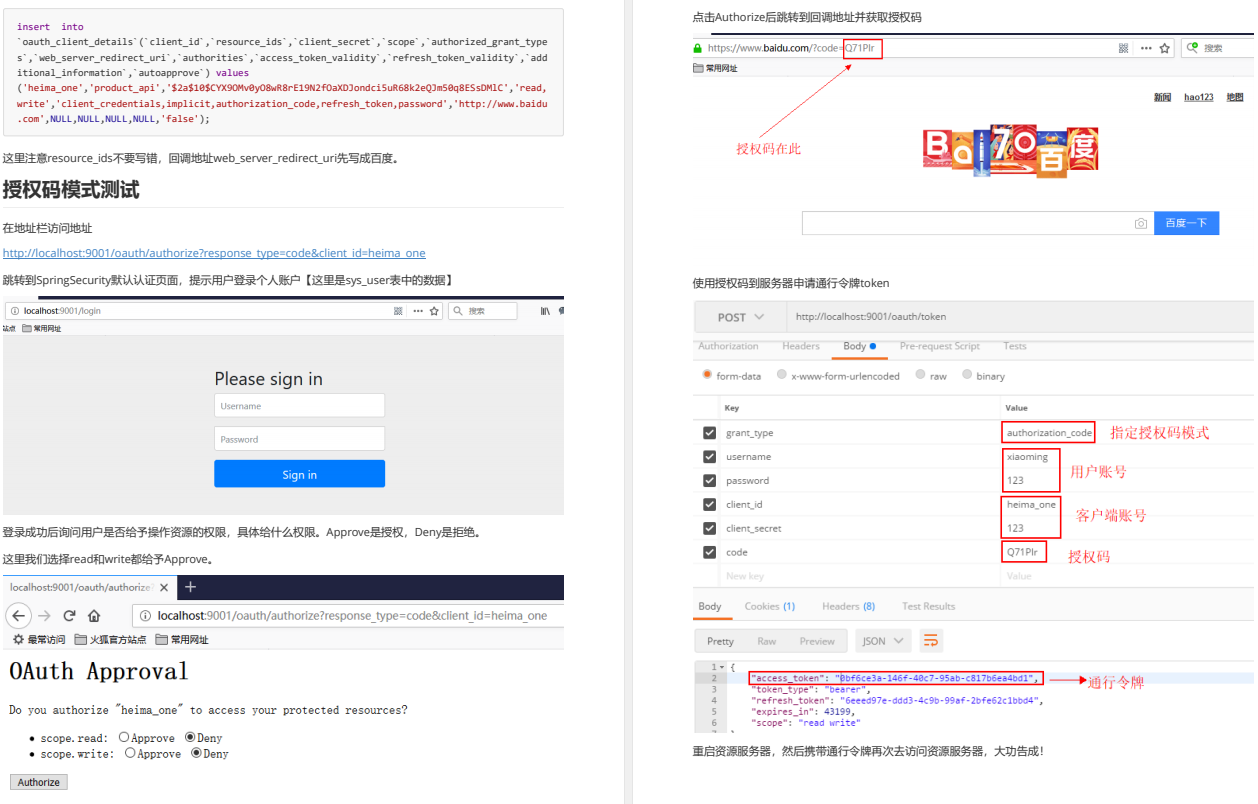Viewport: 1258px width, 804px height.
Task: Click the search magnifier in login browser search box
Action: point(458,311)
